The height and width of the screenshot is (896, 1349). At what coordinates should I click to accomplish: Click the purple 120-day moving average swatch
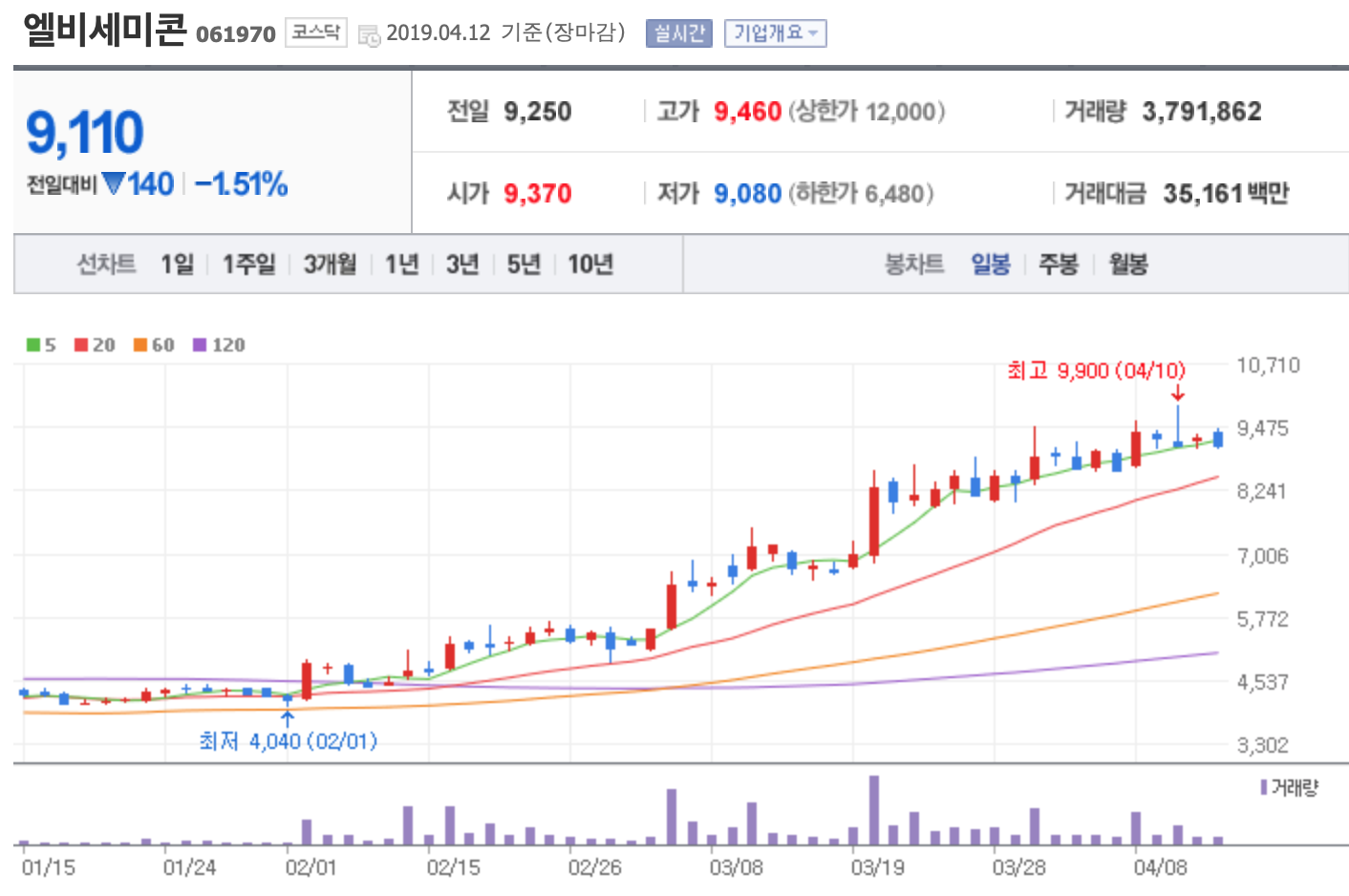[x=200, y=345]
